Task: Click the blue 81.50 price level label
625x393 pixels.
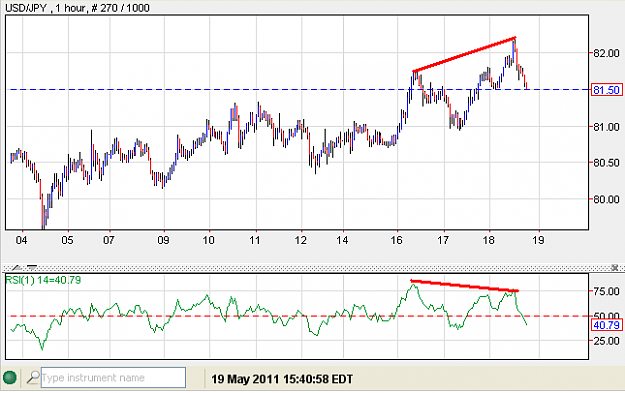Action: (606, 90)
